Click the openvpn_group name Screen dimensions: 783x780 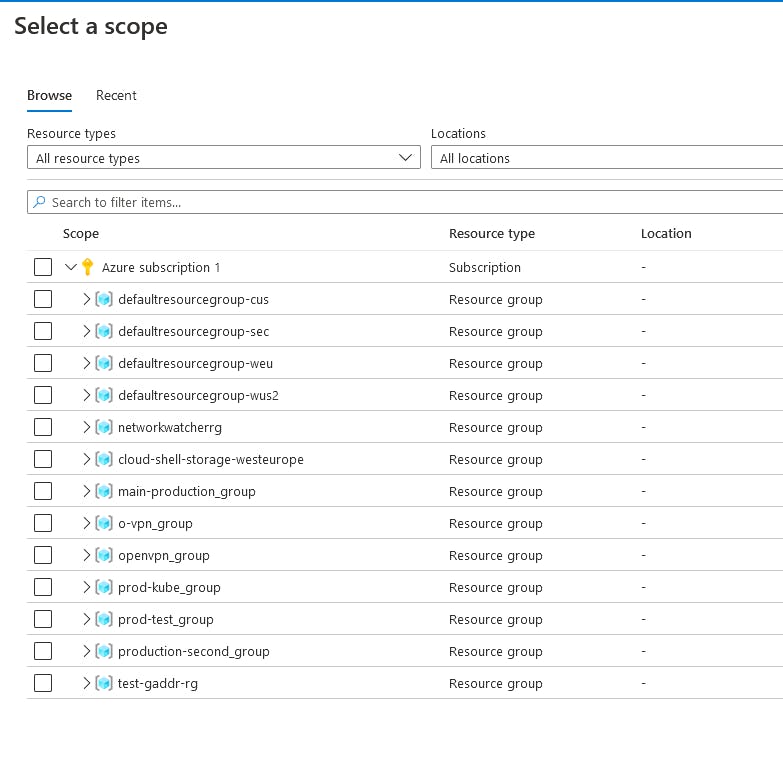(164, 555)
